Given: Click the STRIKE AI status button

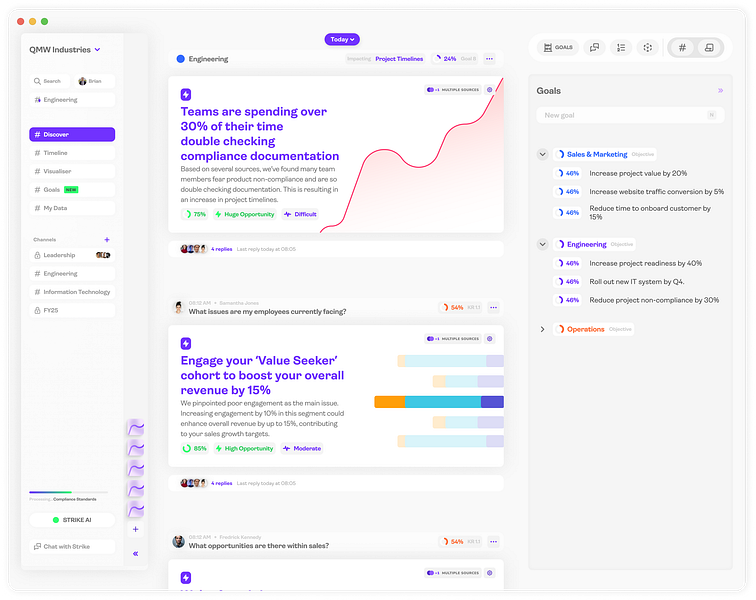Looking at the screenshot, I should coord(72,520).
